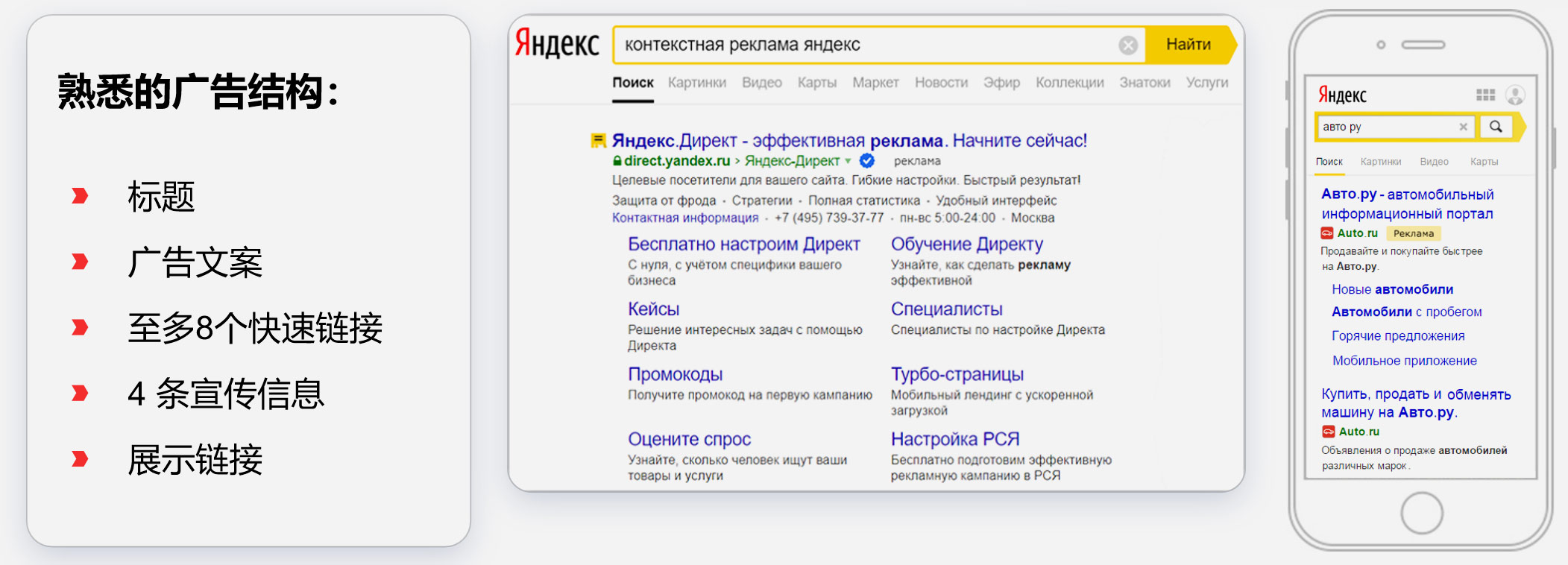
Task: Open the Авто.ру автомобильный информационный портал headline
Action: pyautogui.click(x=1408, y=204)
